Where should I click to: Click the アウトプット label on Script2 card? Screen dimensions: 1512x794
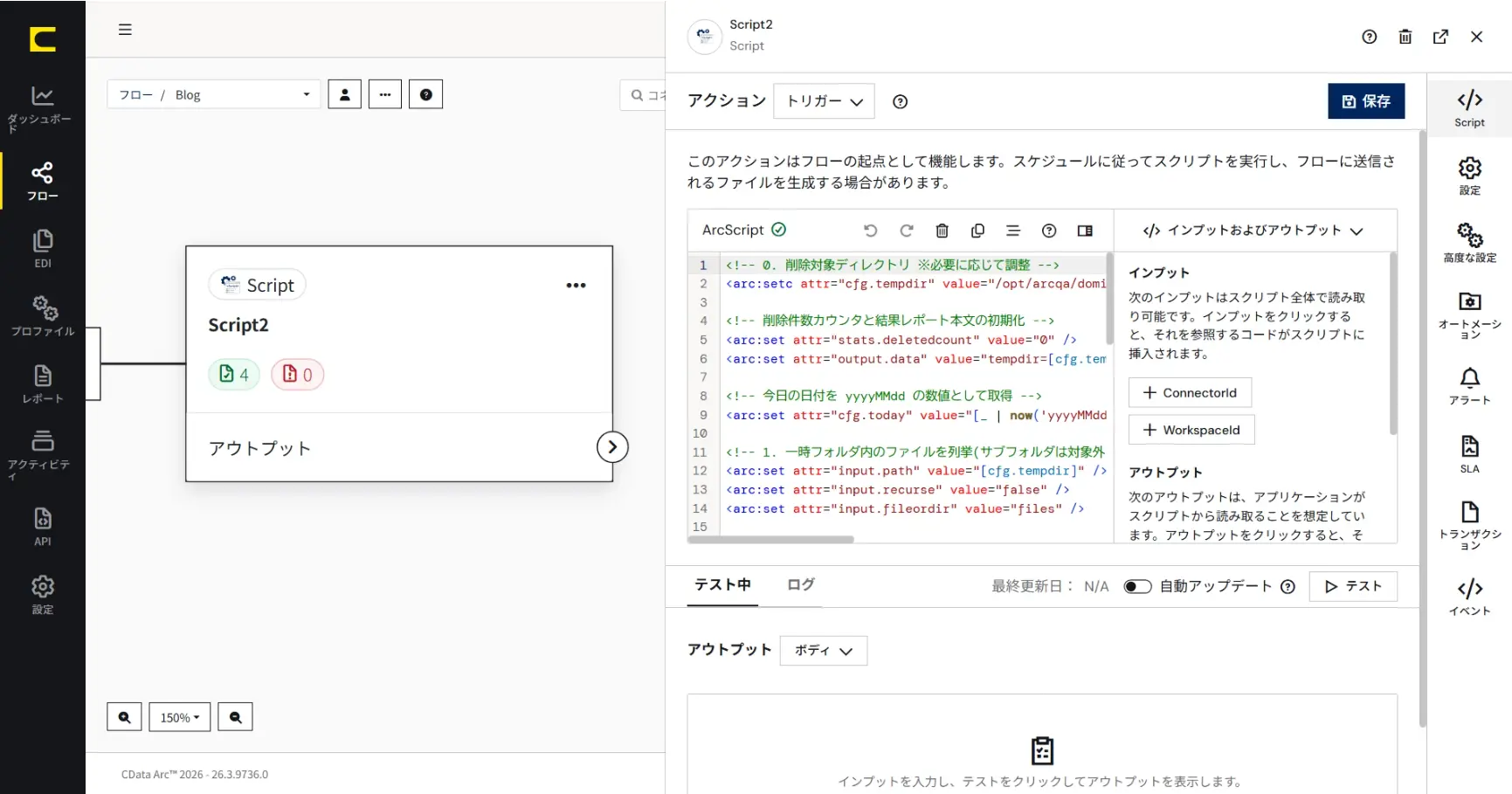pyautogui.click(x=259, y=448)
